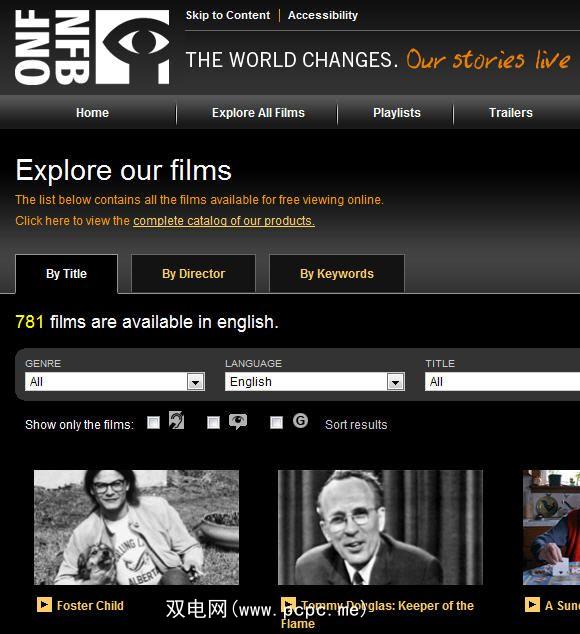
Task: Click the NFB eye logo
Action: [x=133, y=47]
